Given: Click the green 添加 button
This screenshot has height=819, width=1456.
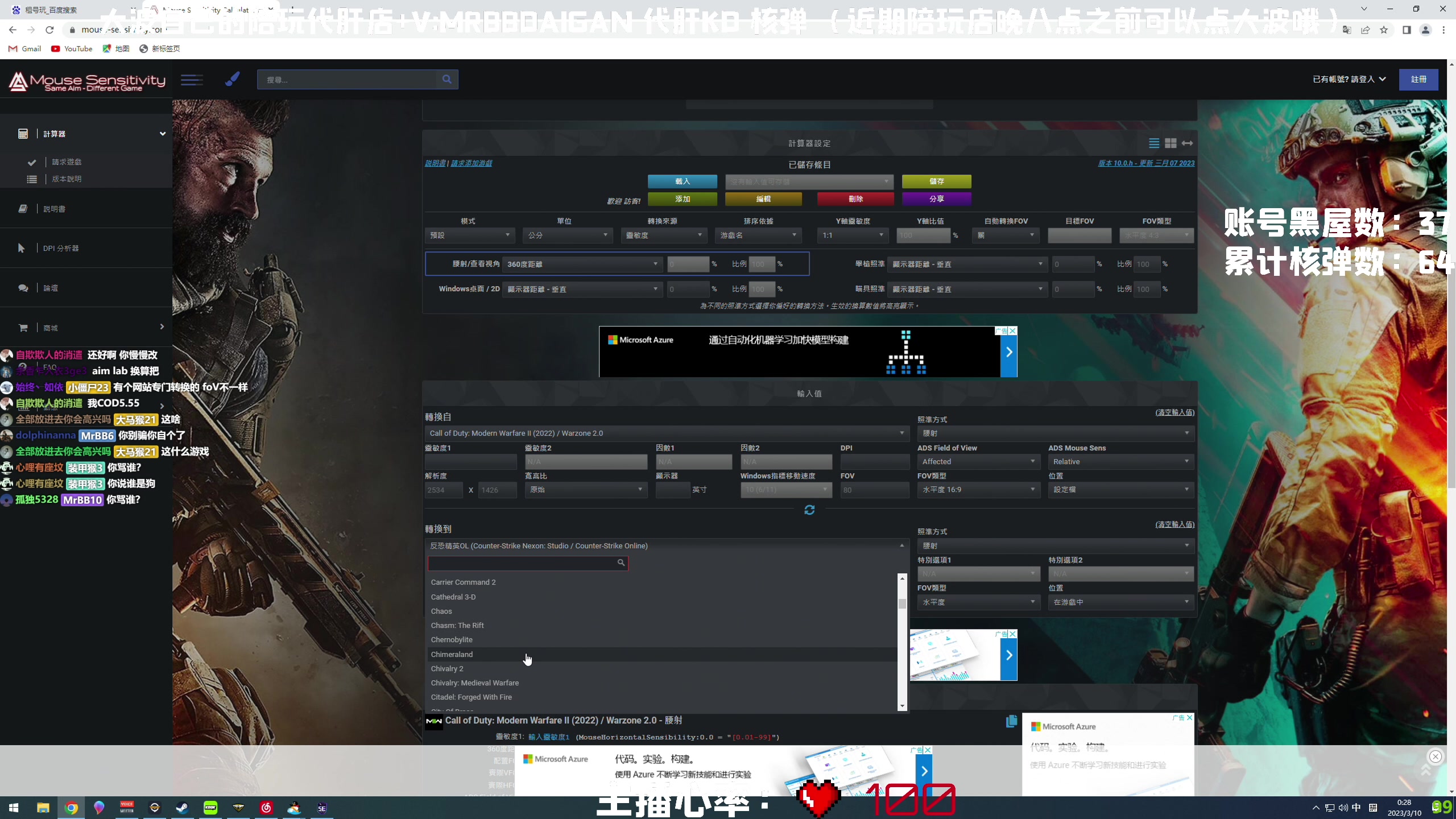Looking at the screenshot, I should tap(682, 199).
